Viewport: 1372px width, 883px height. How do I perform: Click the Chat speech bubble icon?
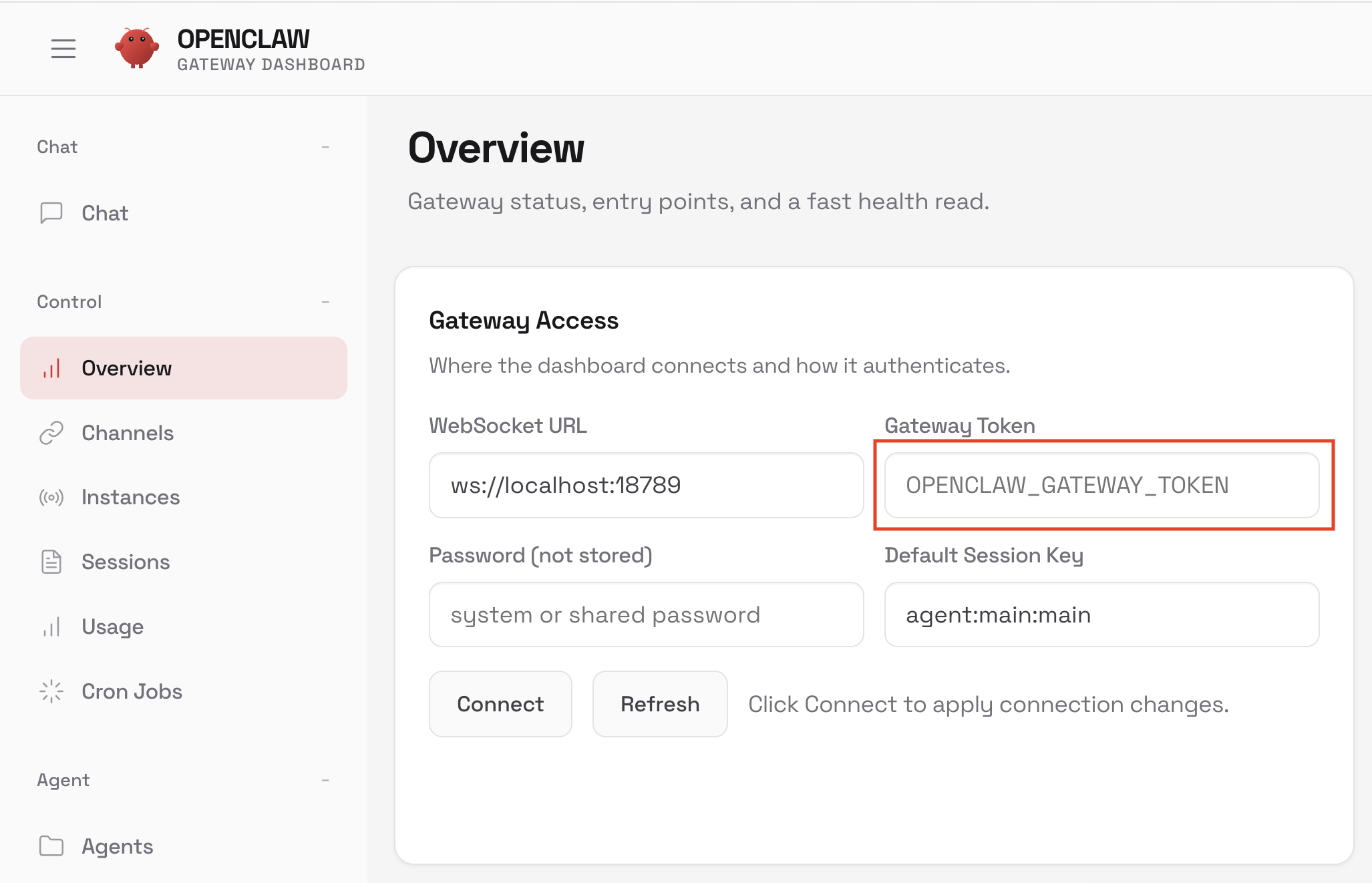pos(51,213)
